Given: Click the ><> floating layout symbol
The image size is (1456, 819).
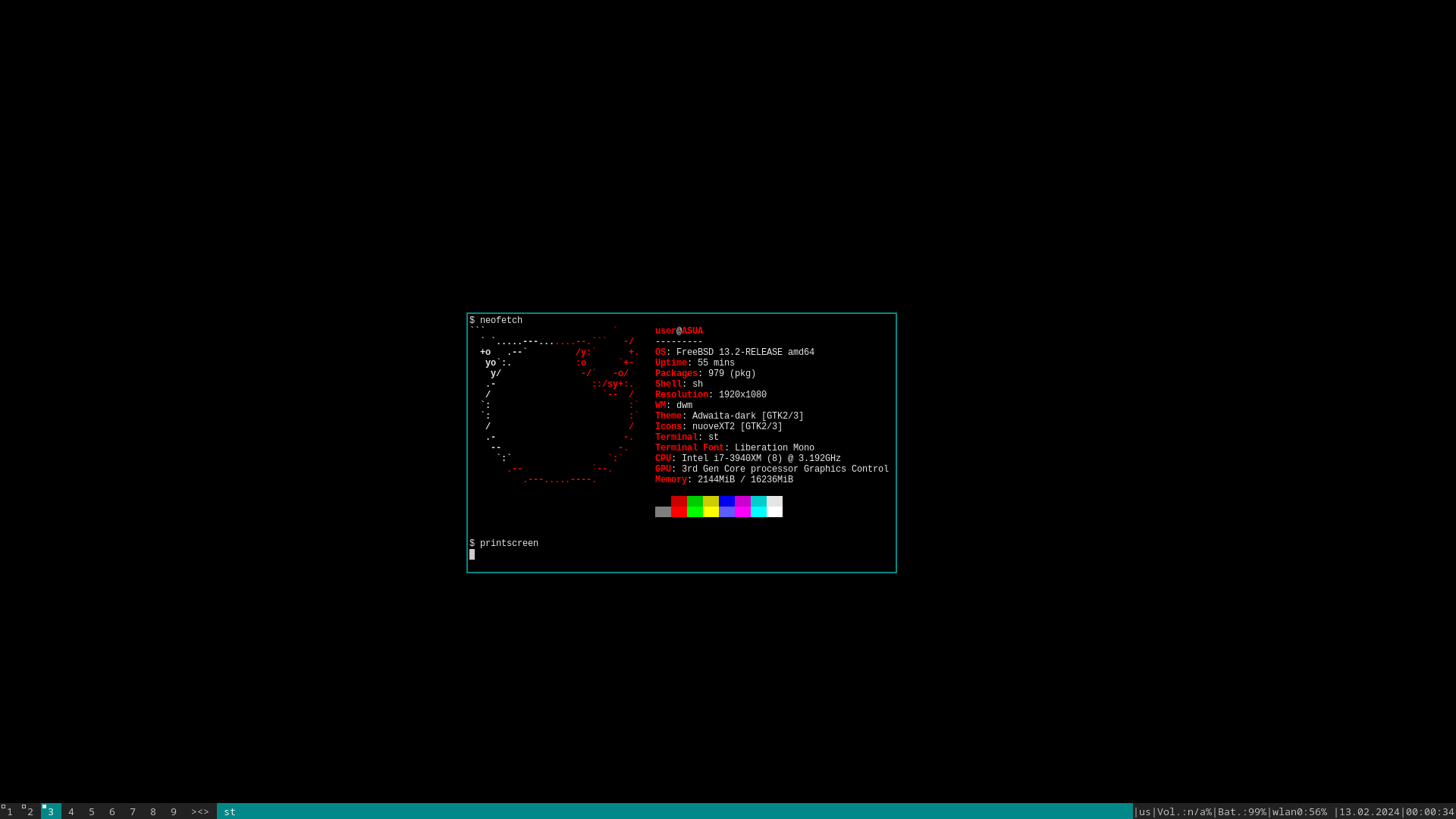Looking at the screenshot, I should [x=200, y=811].
